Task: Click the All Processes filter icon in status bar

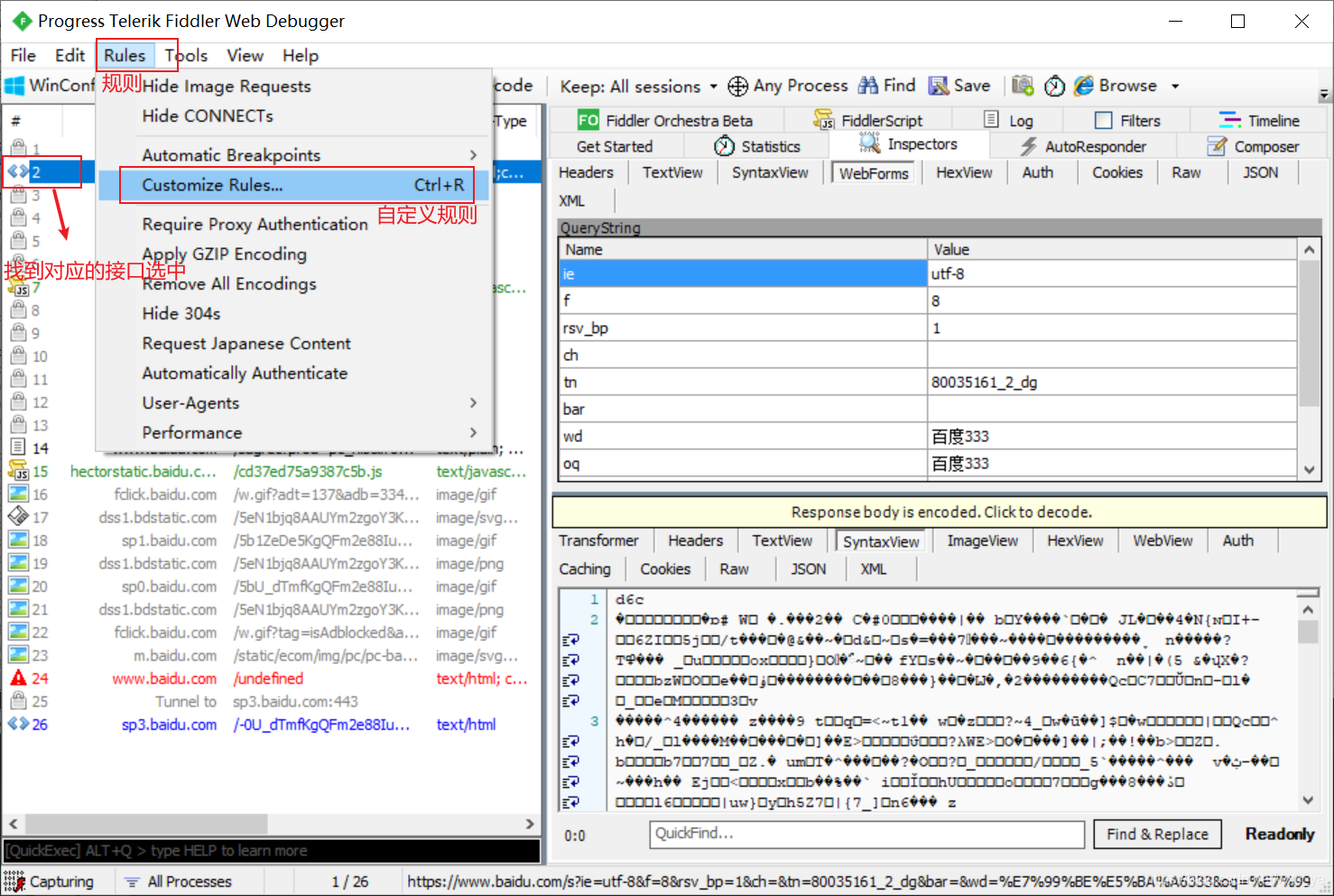Action: [132, 882]
